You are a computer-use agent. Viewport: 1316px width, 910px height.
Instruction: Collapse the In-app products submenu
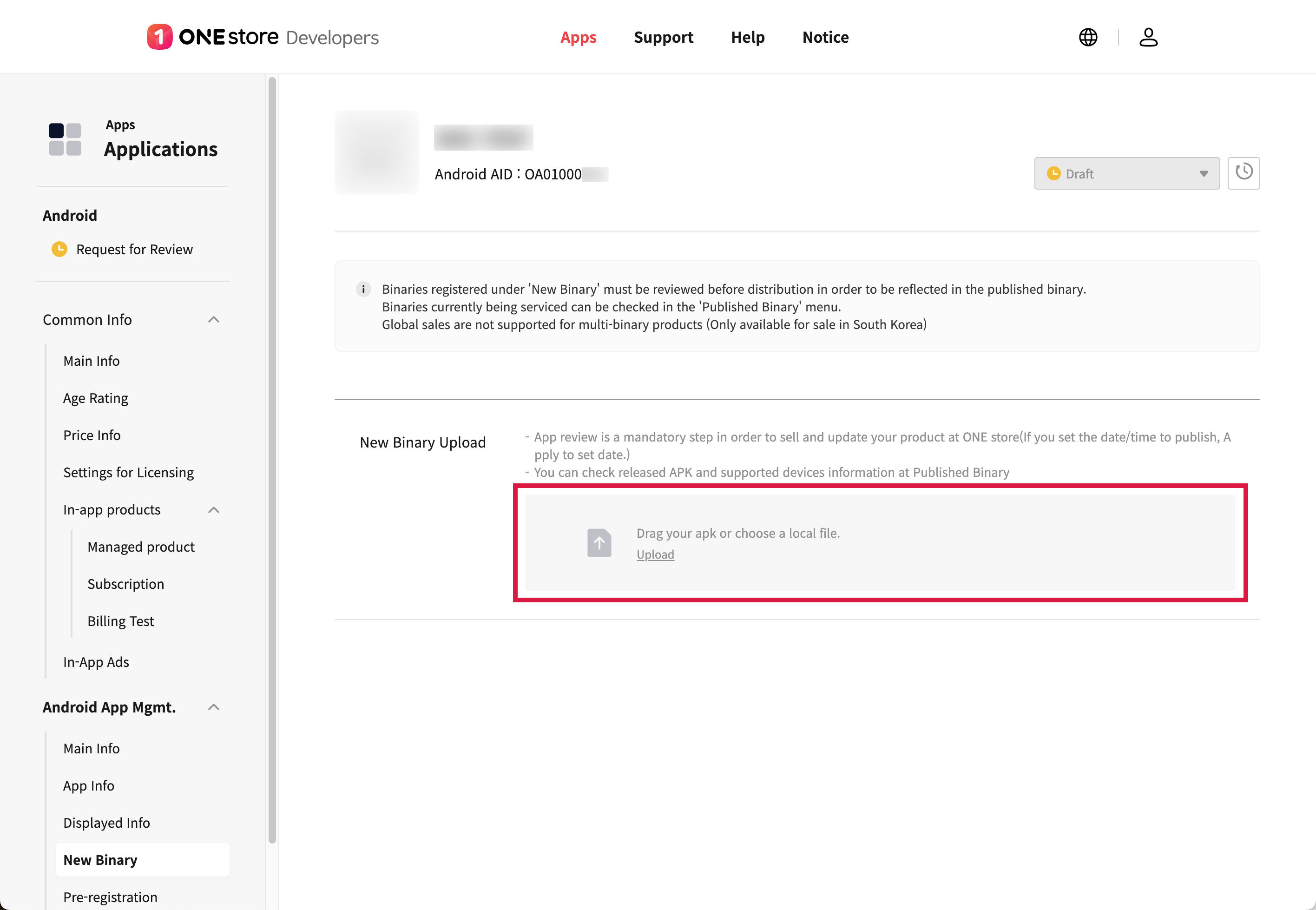click(214, 510)
